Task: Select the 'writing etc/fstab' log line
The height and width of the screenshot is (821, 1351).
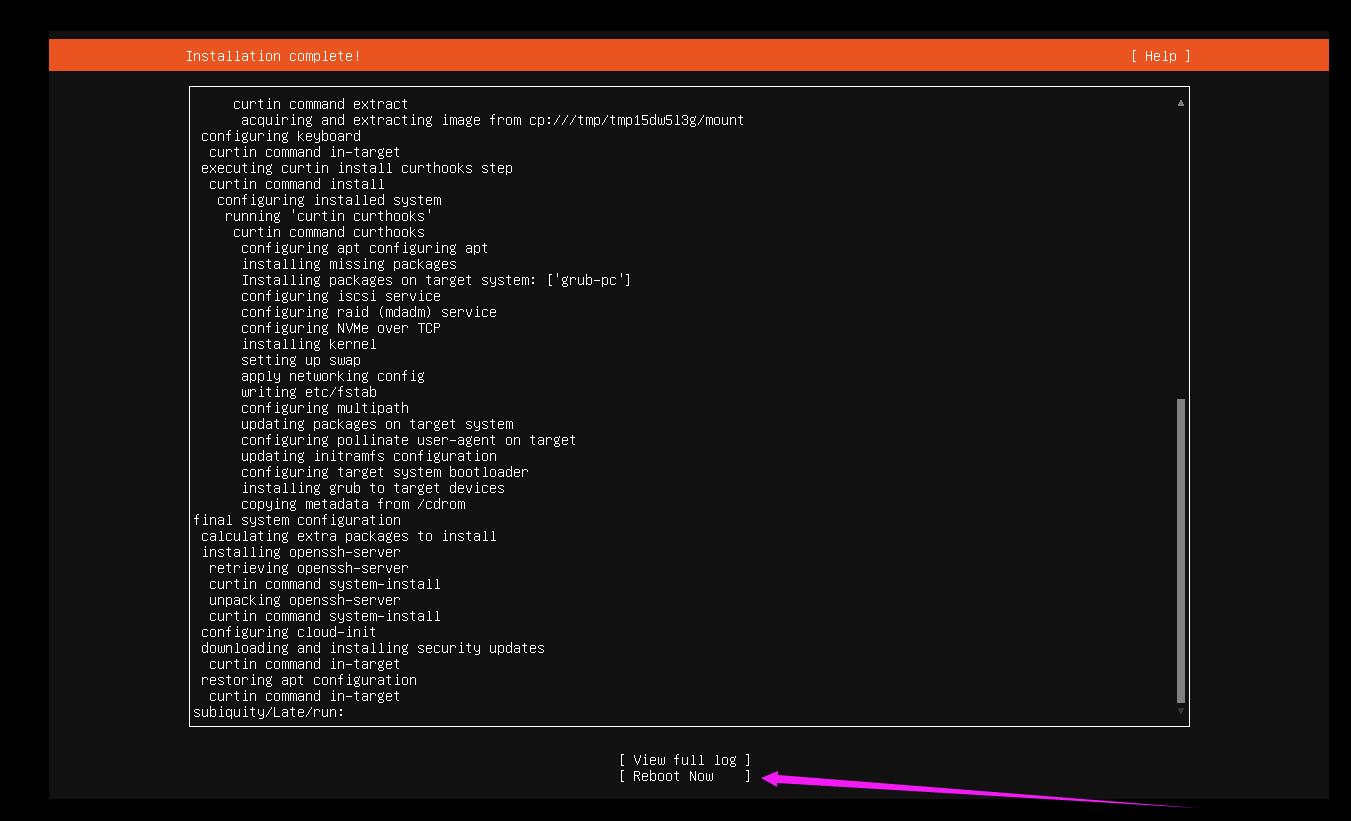Action: pyautogui.click(x=308, y=392)
